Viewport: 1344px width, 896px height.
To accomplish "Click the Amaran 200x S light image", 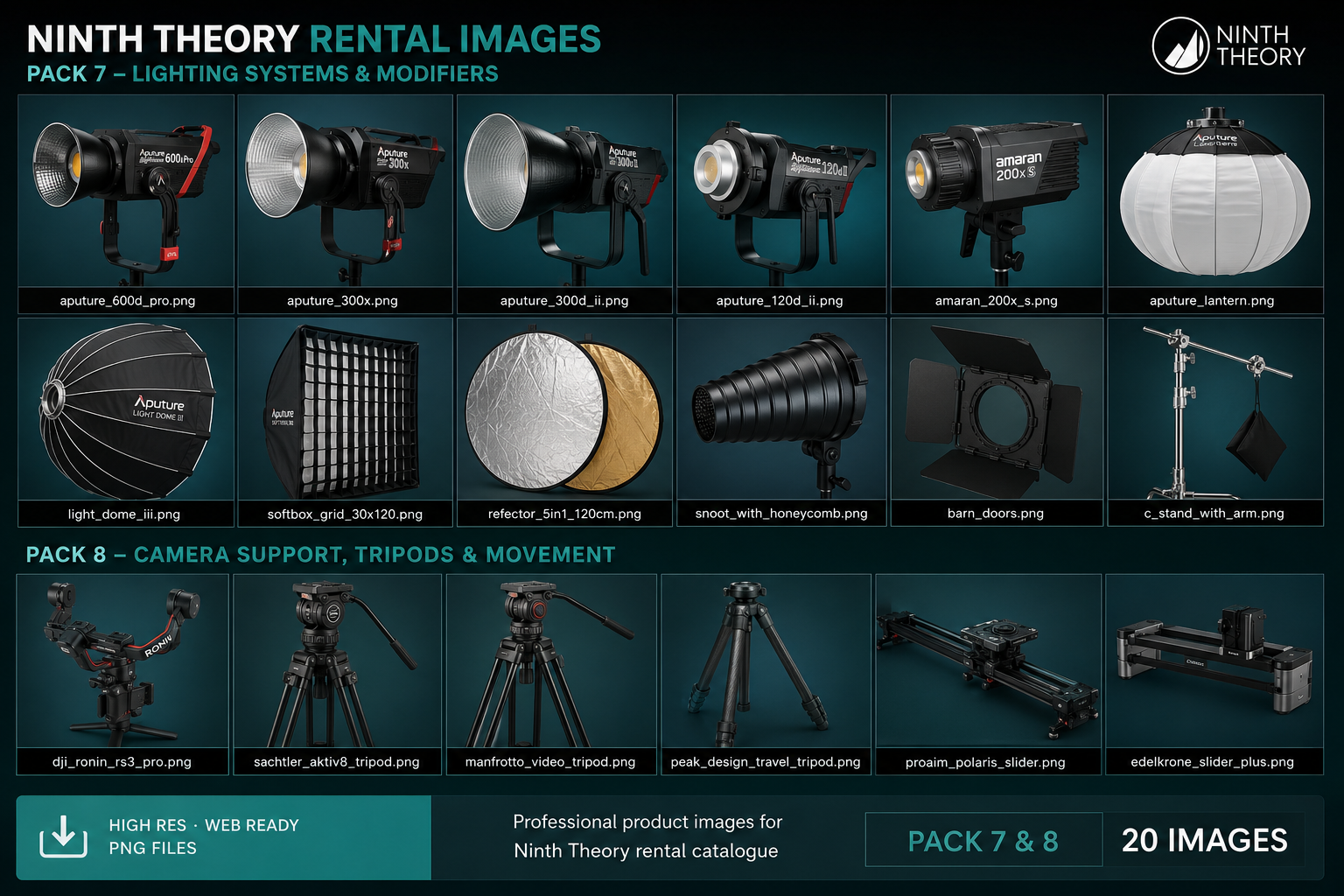I will click(x=997, y=191).
